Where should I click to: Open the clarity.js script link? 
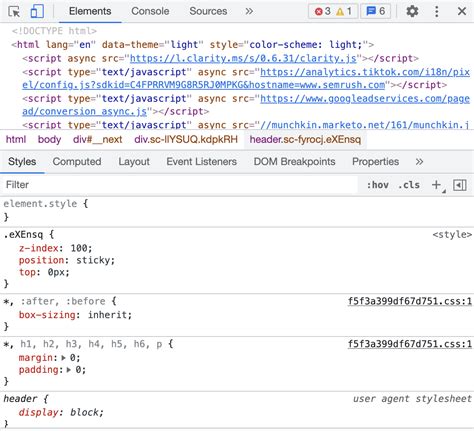(x=243, y=58)
